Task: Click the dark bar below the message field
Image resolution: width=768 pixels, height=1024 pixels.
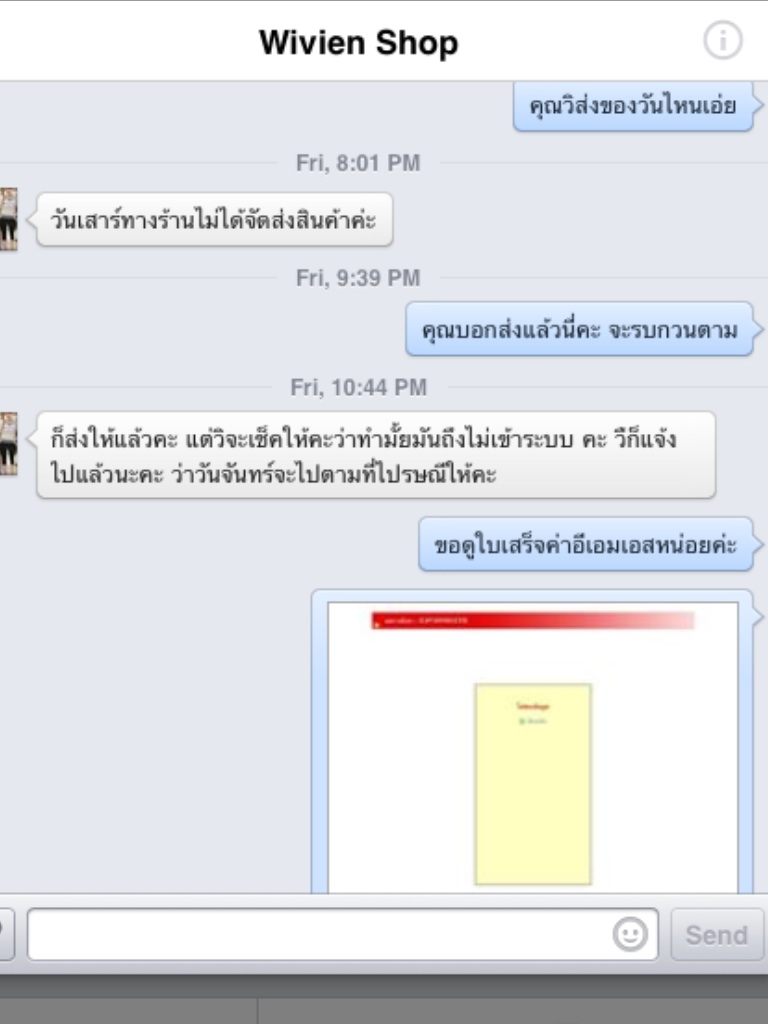Action: tap(384, 999)
